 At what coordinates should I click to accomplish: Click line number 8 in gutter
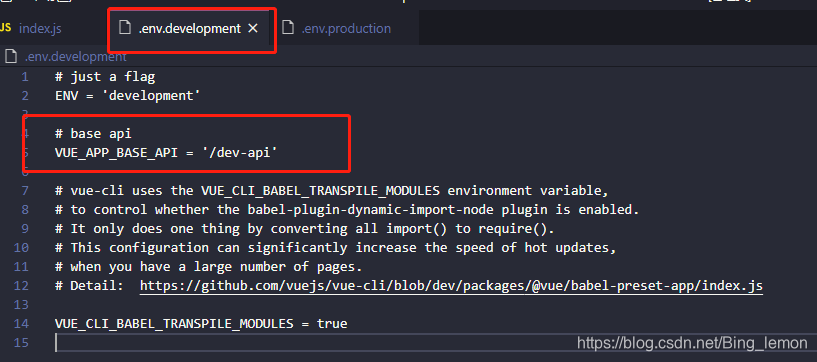(25, 209)
